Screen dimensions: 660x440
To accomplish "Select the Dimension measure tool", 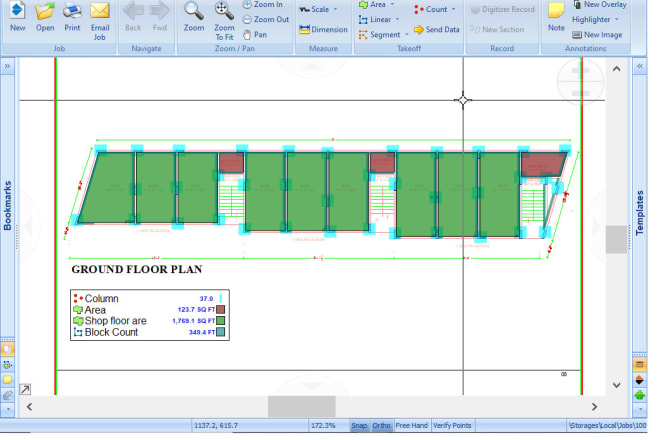I will [323, 29].
